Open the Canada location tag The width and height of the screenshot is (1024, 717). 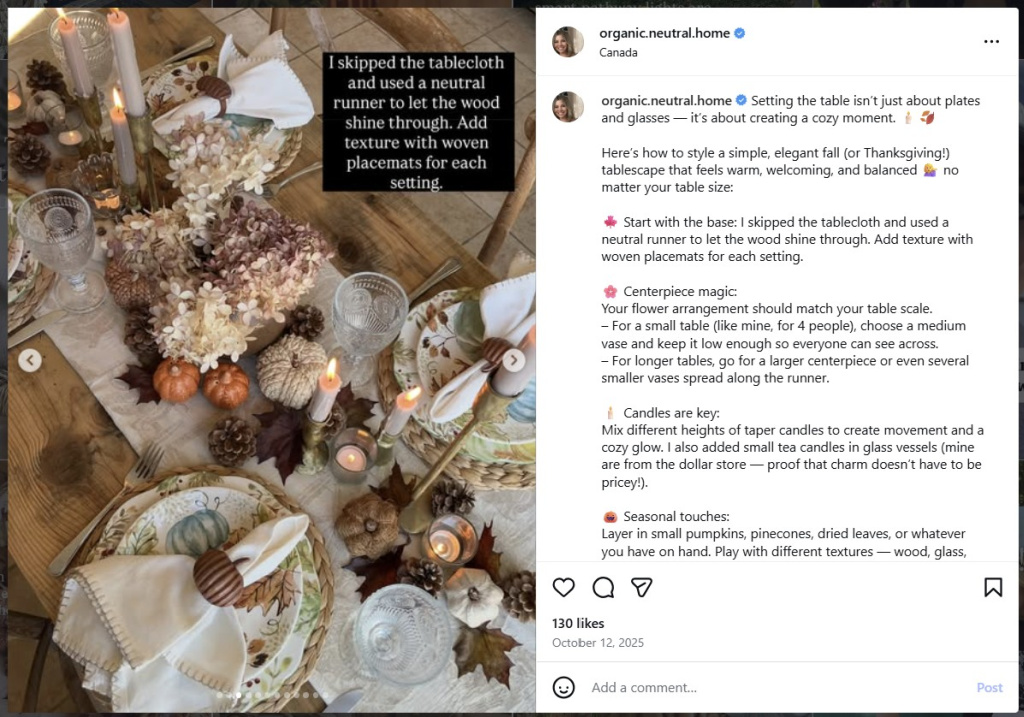(x=619, y=52)
